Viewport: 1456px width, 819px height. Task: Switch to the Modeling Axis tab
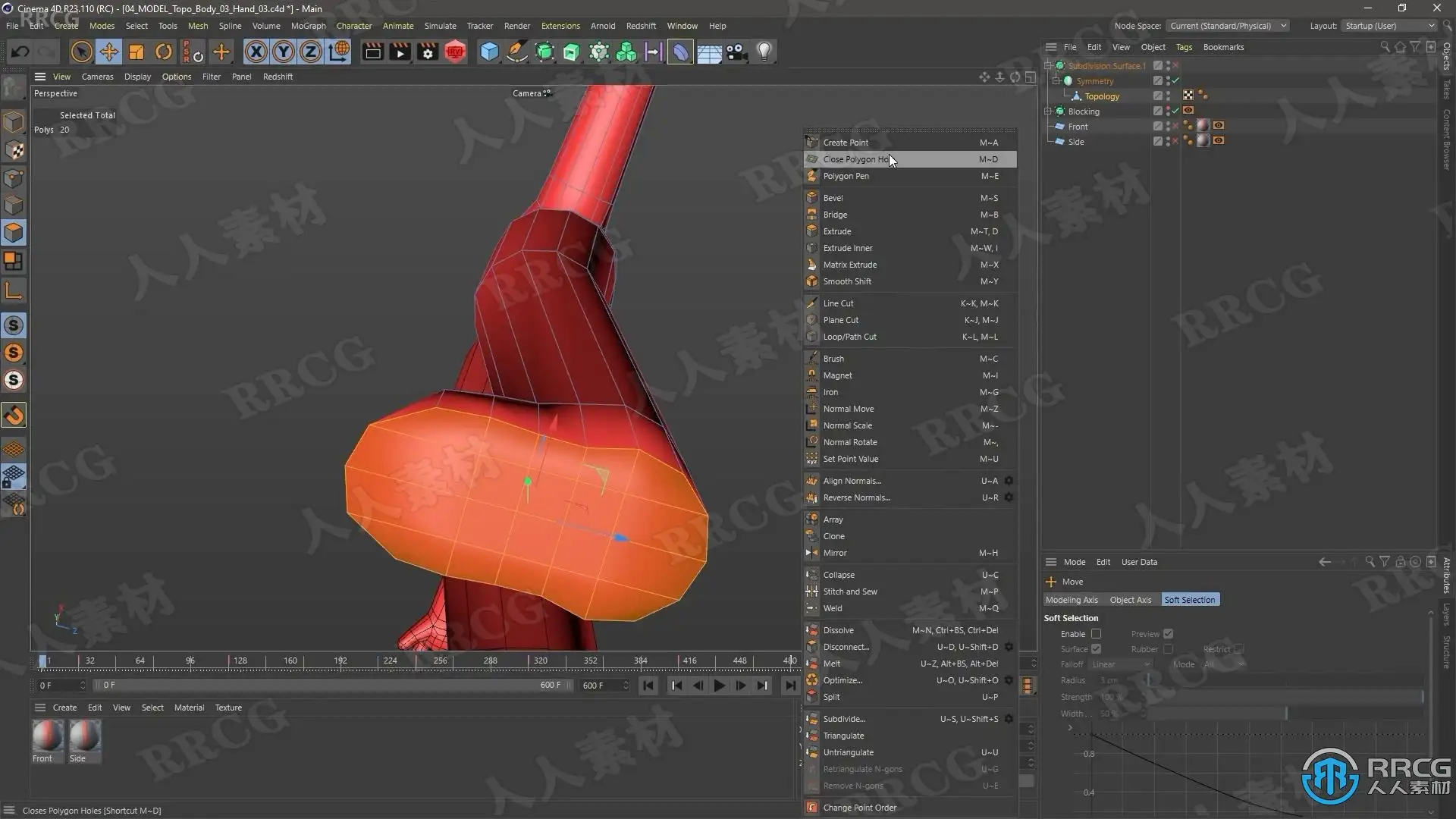(1072, 600)
